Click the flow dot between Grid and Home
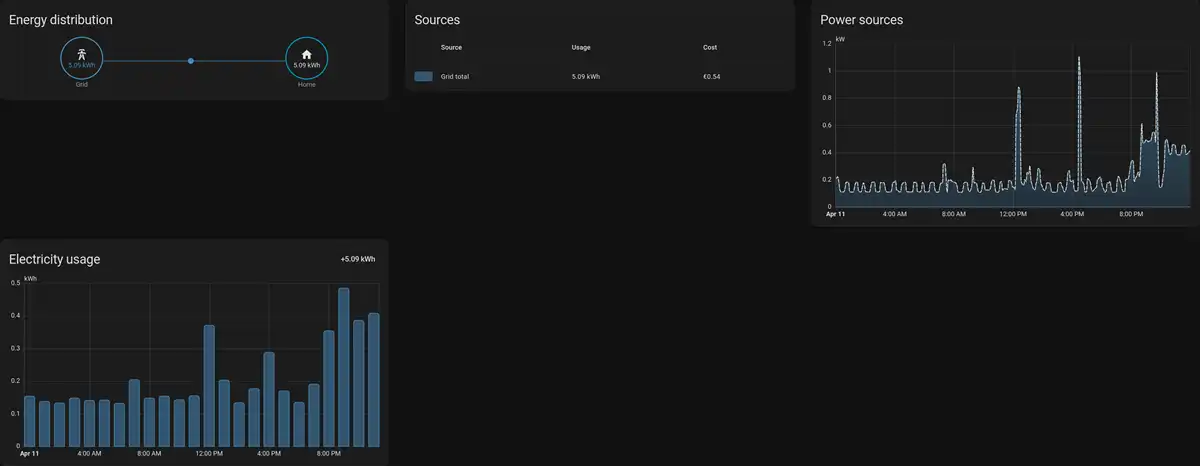This screenshot has height=466, width=1200. [191, 61]
